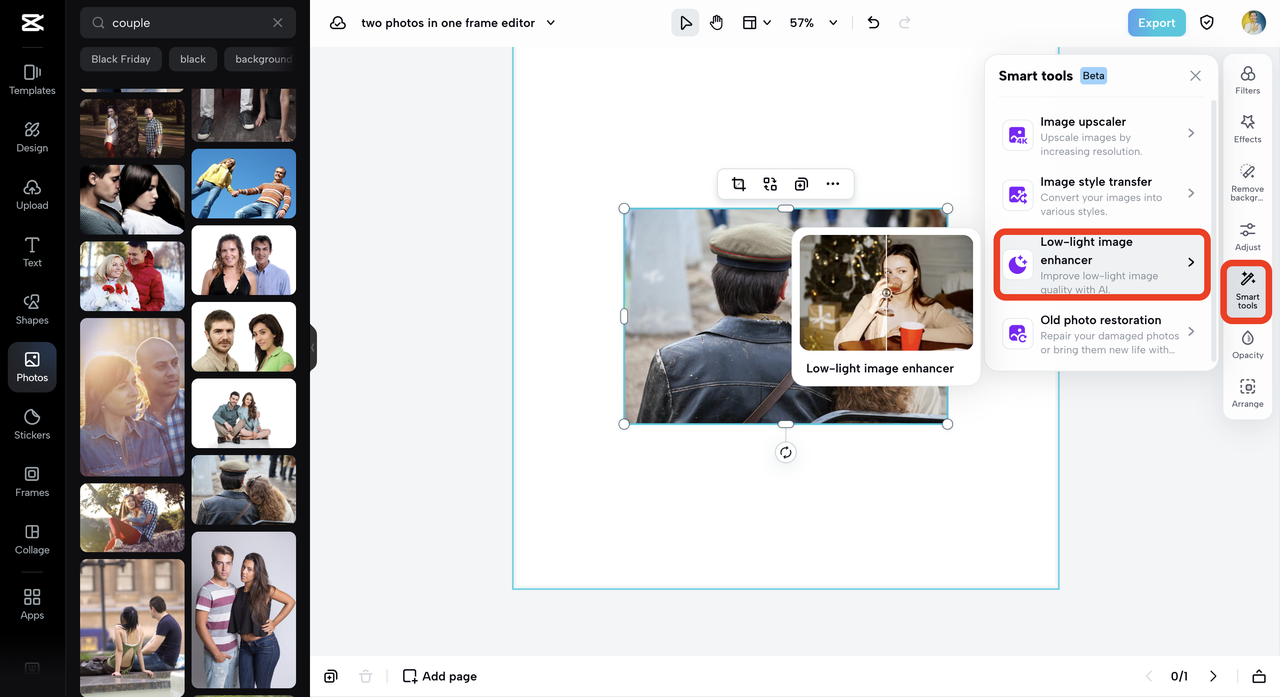The height and width of the screenshot is (697, 1280).
Task: Click the cloud save status icon
Action: [x=338, y=22]
